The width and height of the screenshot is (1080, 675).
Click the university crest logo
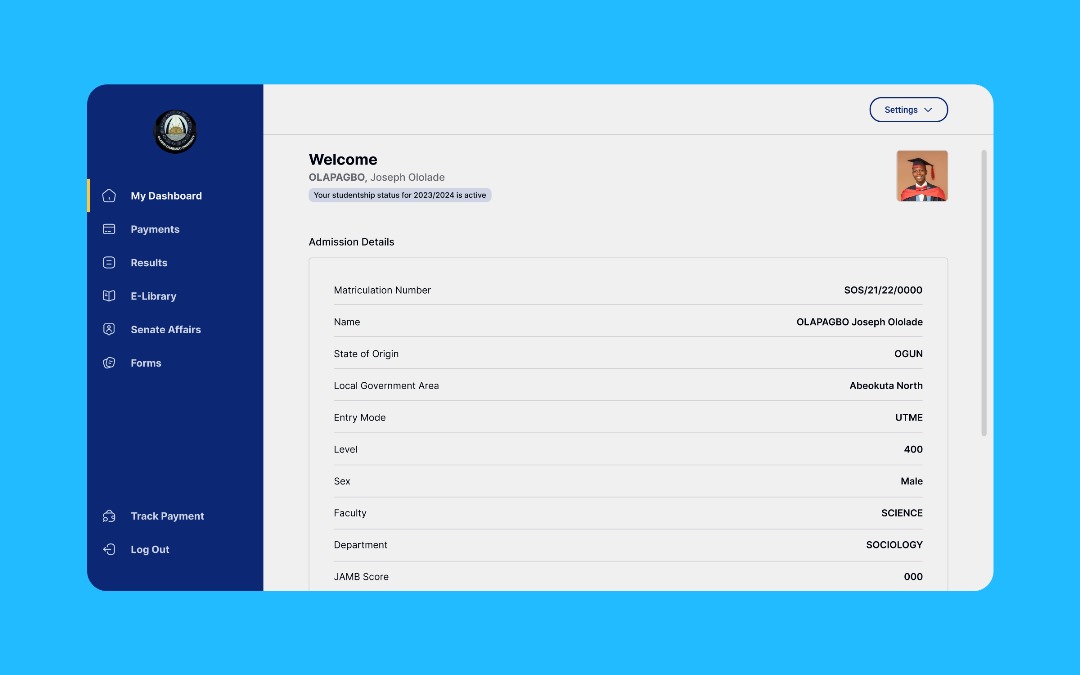tap(175, 131)
